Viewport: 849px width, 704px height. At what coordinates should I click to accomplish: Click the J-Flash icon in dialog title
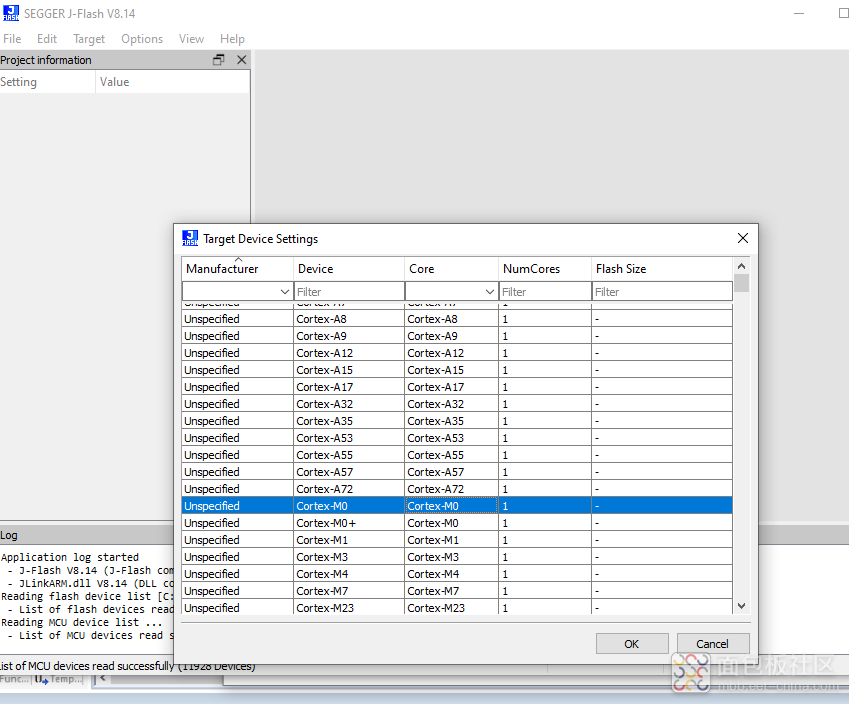(x=190, y=238)
